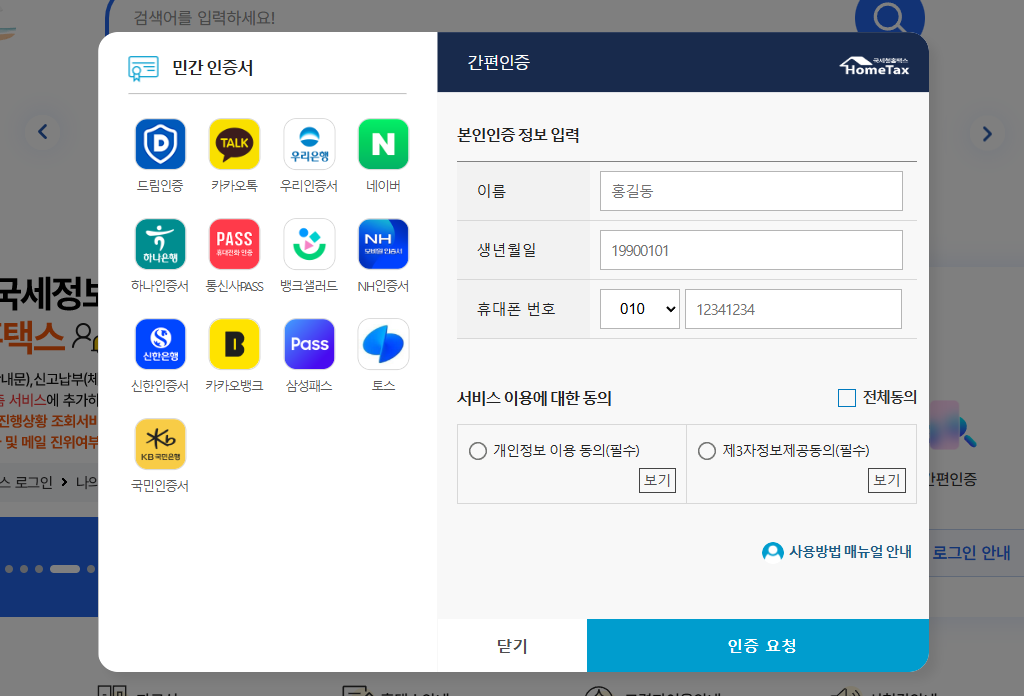1024x696 pixels.
Task: Click the 휴대폰 번호 label
Action: pos(516,309)
